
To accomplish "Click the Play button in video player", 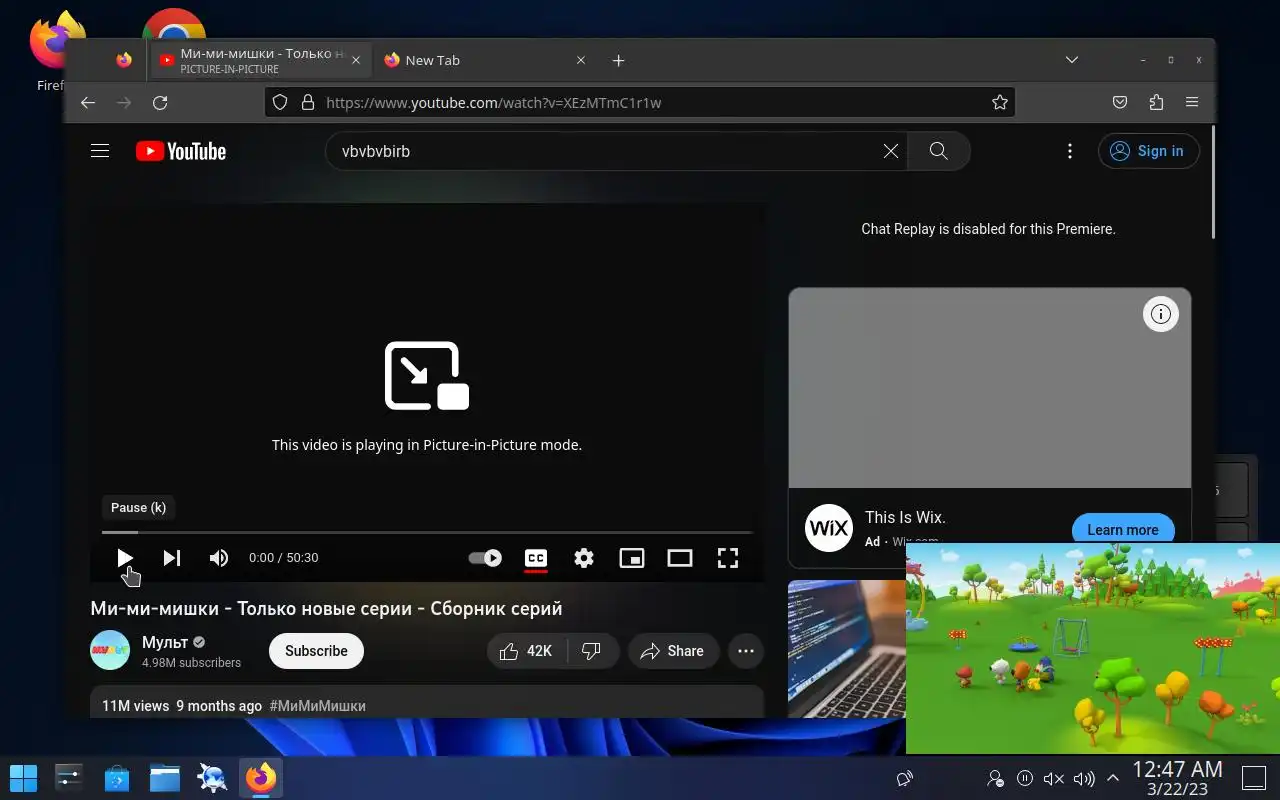I will (x=125, y=558).
